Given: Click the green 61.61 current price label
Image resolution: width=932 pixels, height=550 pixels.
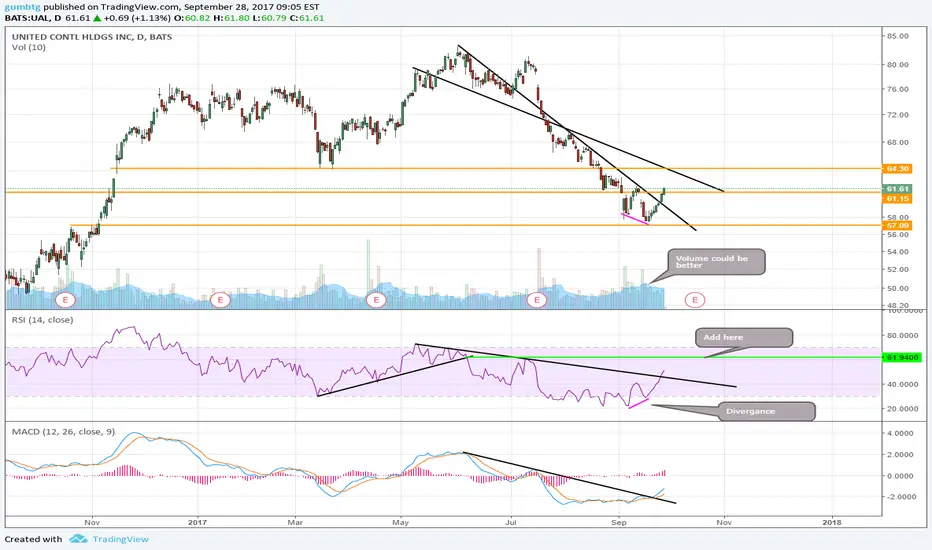Looking at the screenshot, I should (898, 188).
